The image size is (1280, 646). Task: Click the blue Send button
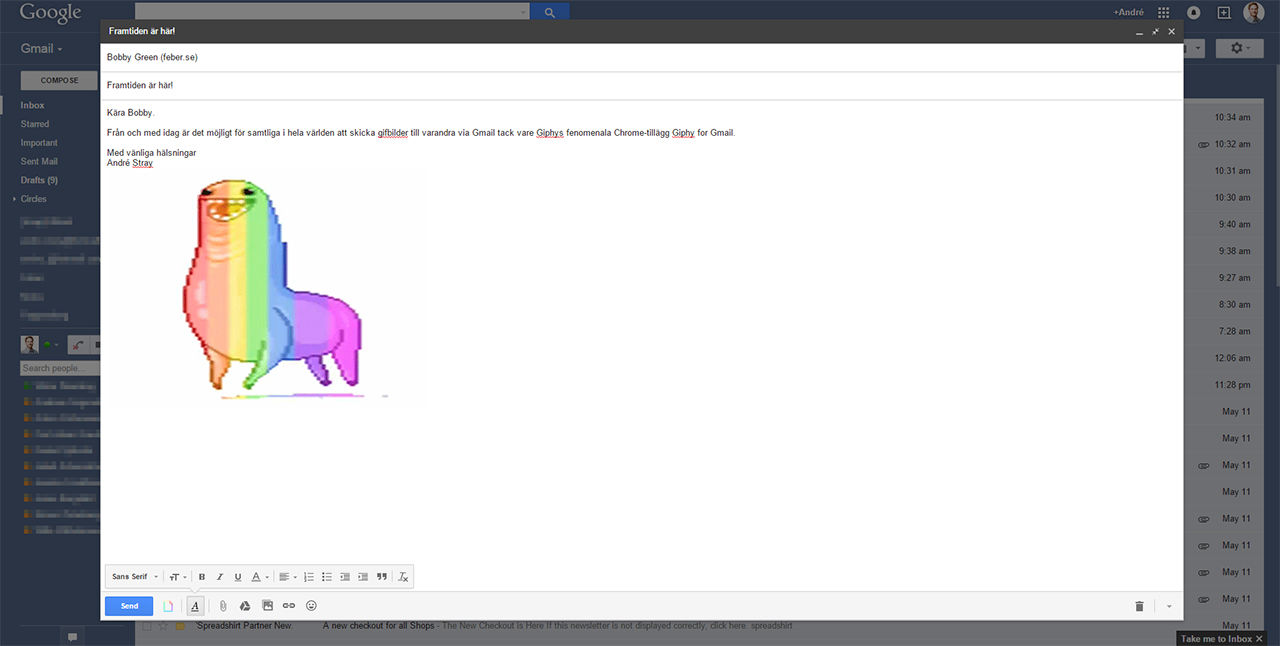[x=129, y=606]
